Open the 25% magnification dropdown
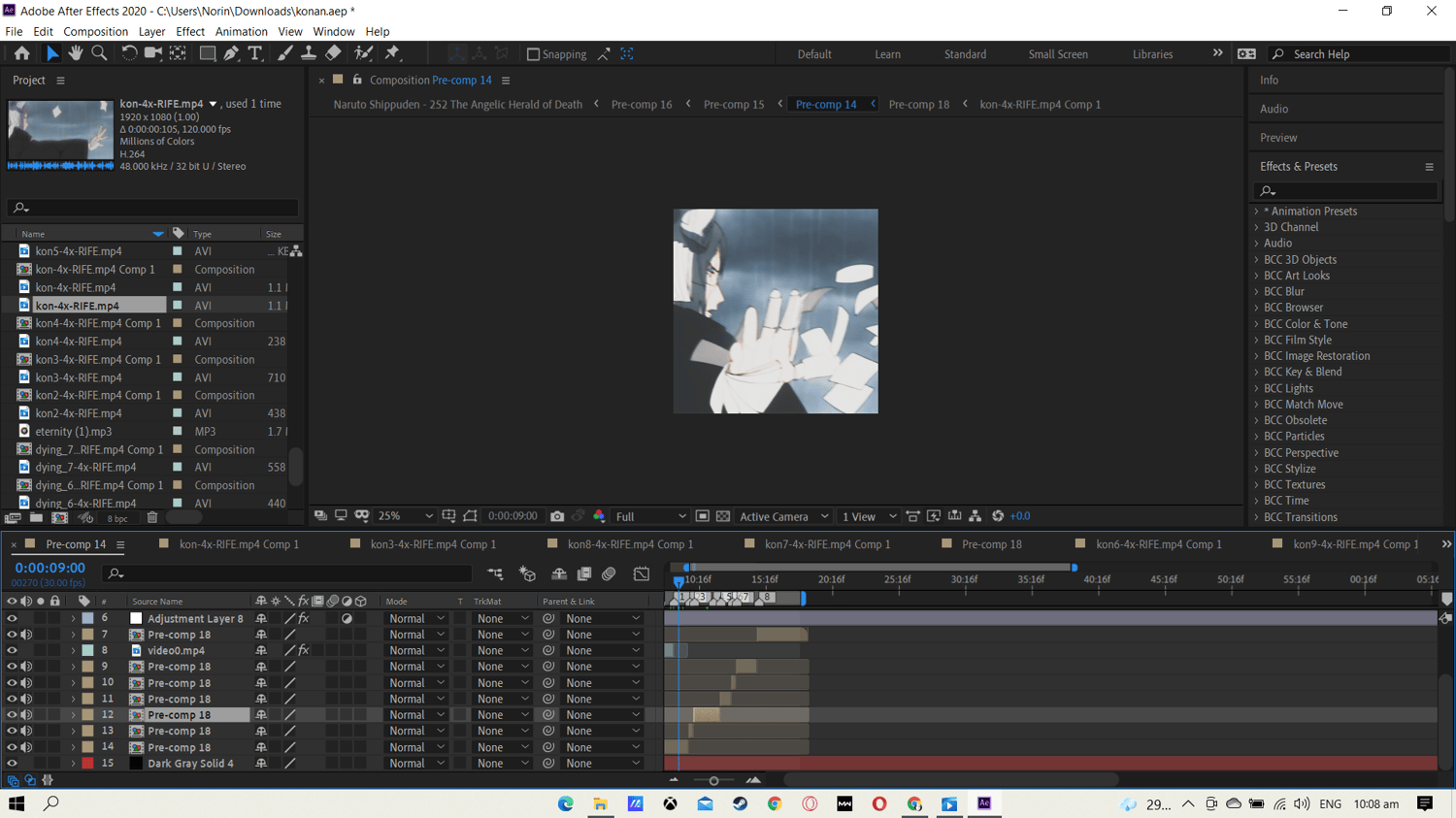Screen dimensions: 1456x818 (405, 516)
